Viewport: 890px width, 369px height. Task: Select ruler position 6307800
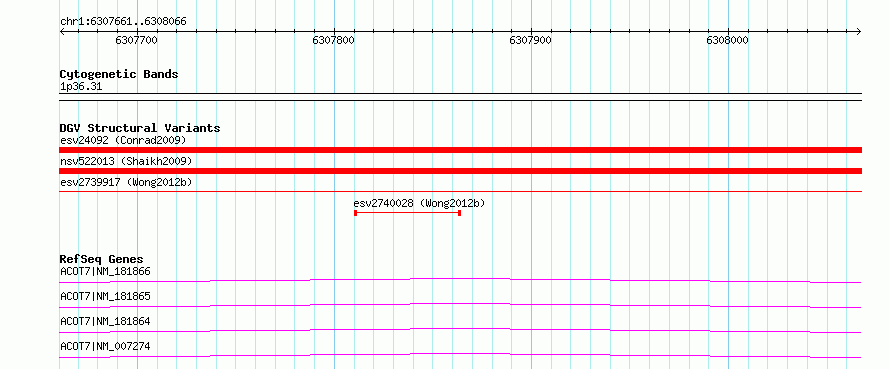334,40
